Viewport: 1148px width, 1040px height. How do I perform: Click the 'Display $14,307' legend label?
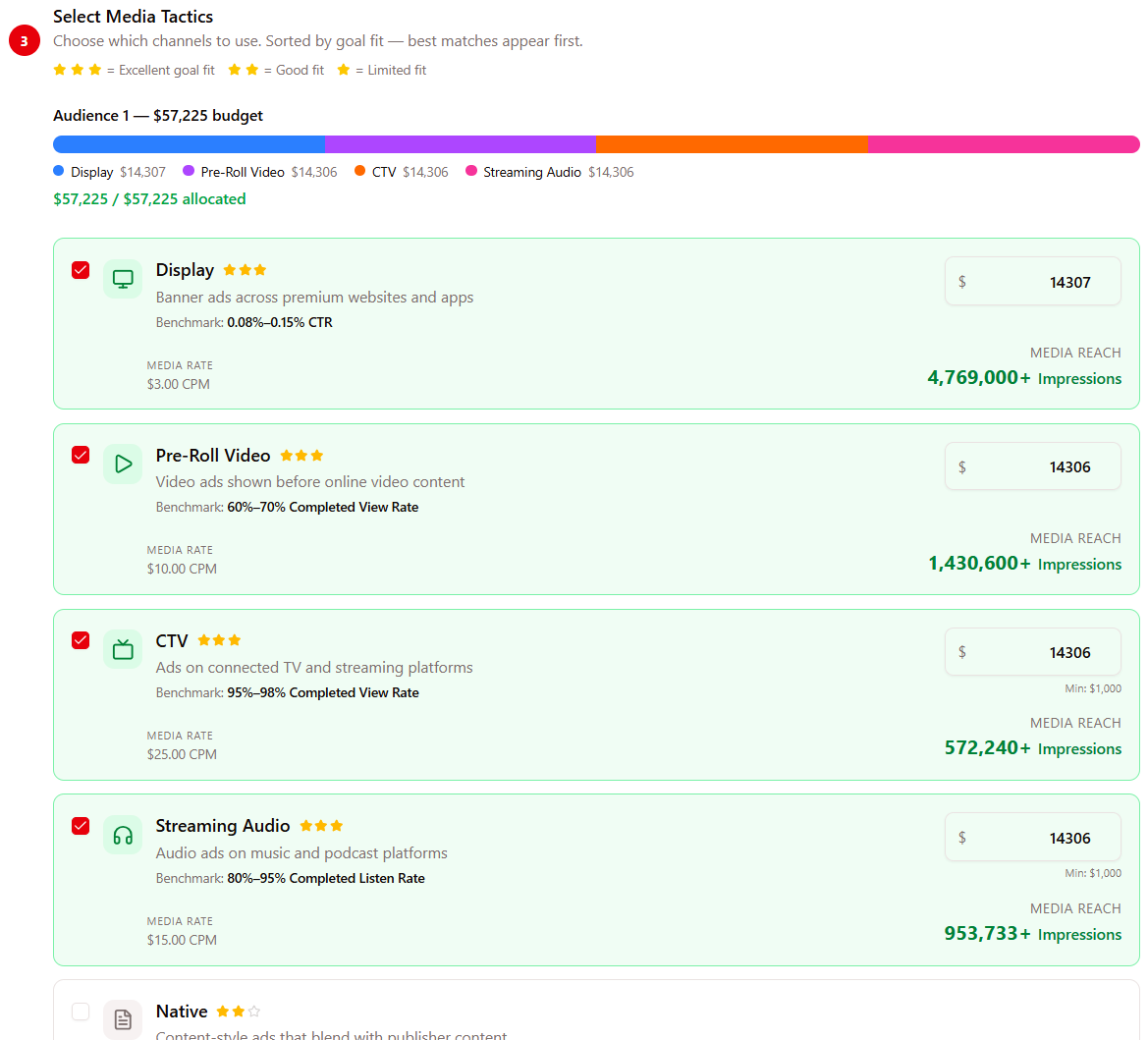(x=118, y=172)
